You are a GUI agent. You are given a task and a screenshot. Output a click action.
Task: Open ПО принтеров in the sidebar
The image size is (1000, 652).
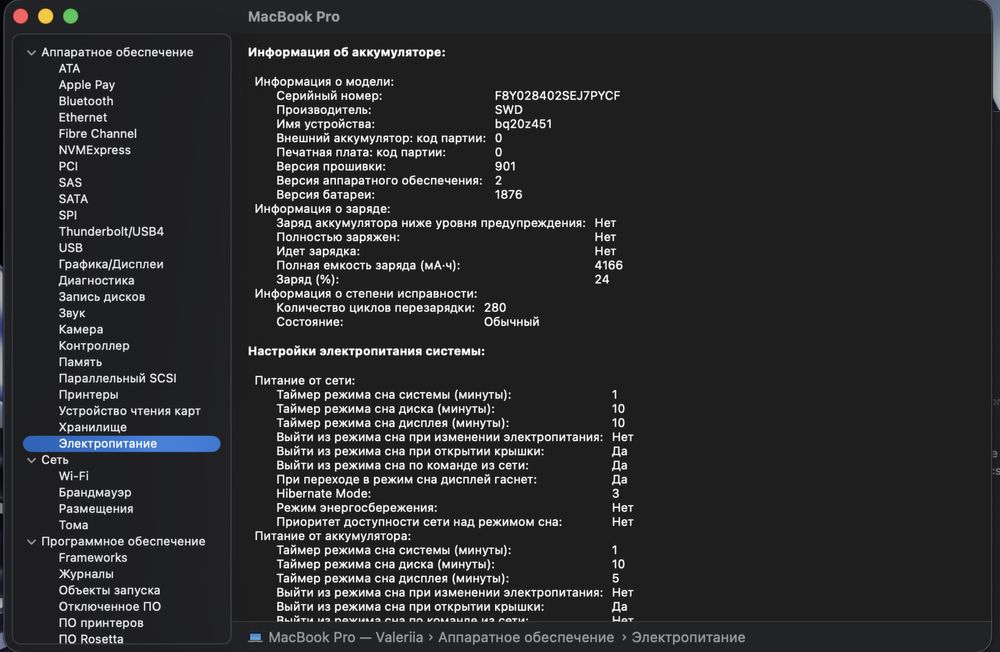(x=101, y=623)
